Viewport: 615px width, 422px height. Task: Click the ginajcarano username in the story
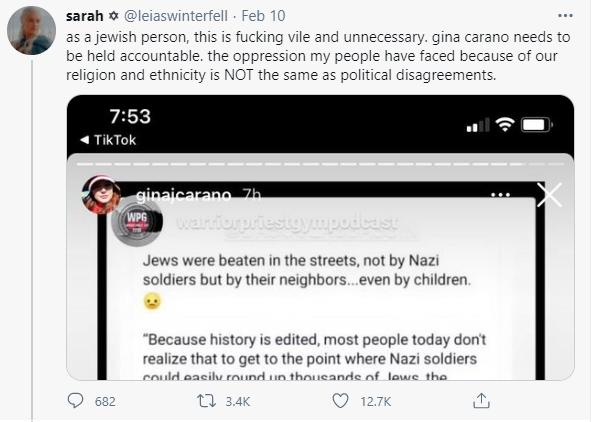pyautogui.click(x=178, y=192)
